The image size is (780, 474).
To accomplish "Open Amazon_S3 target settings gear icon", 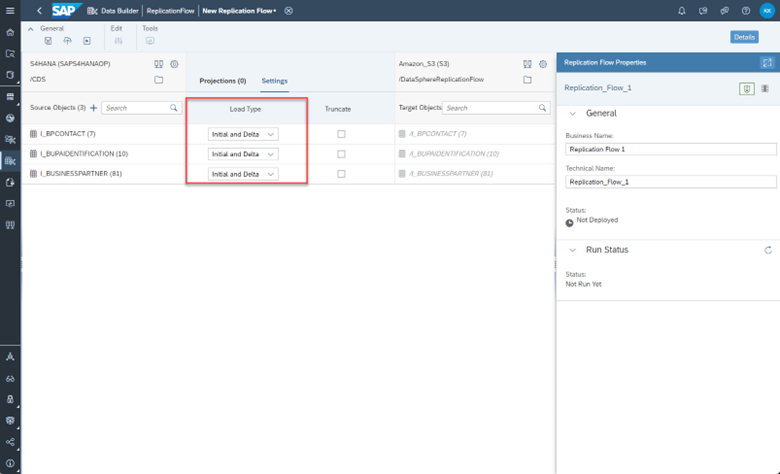I will tap(543, 64).
